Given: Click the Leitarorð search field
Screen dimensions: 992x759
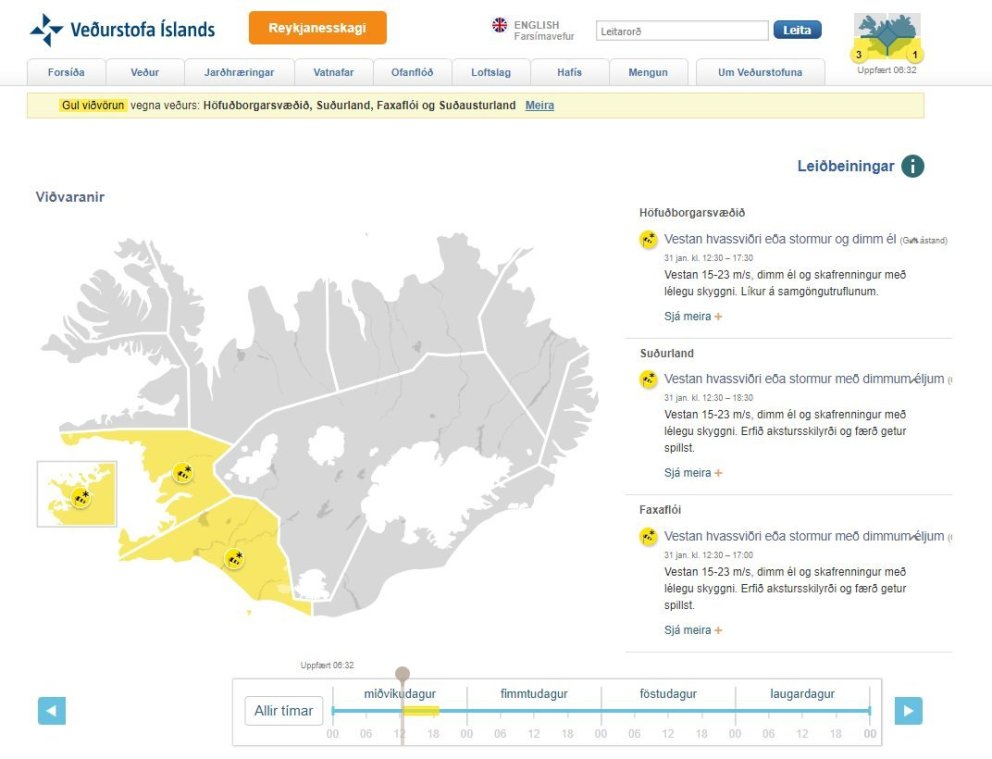Looking at the screenshot, I should click(682, 31).
